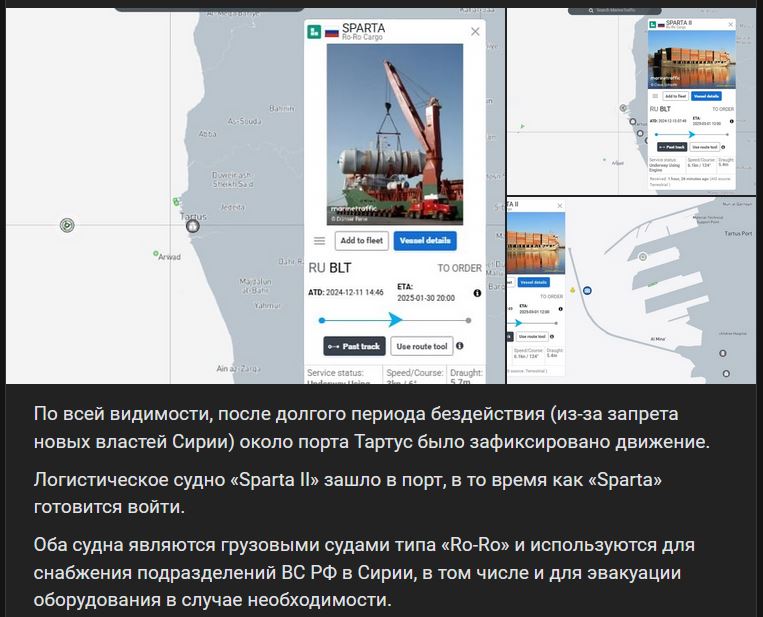Close the SPARTA vessel info card

475,32
